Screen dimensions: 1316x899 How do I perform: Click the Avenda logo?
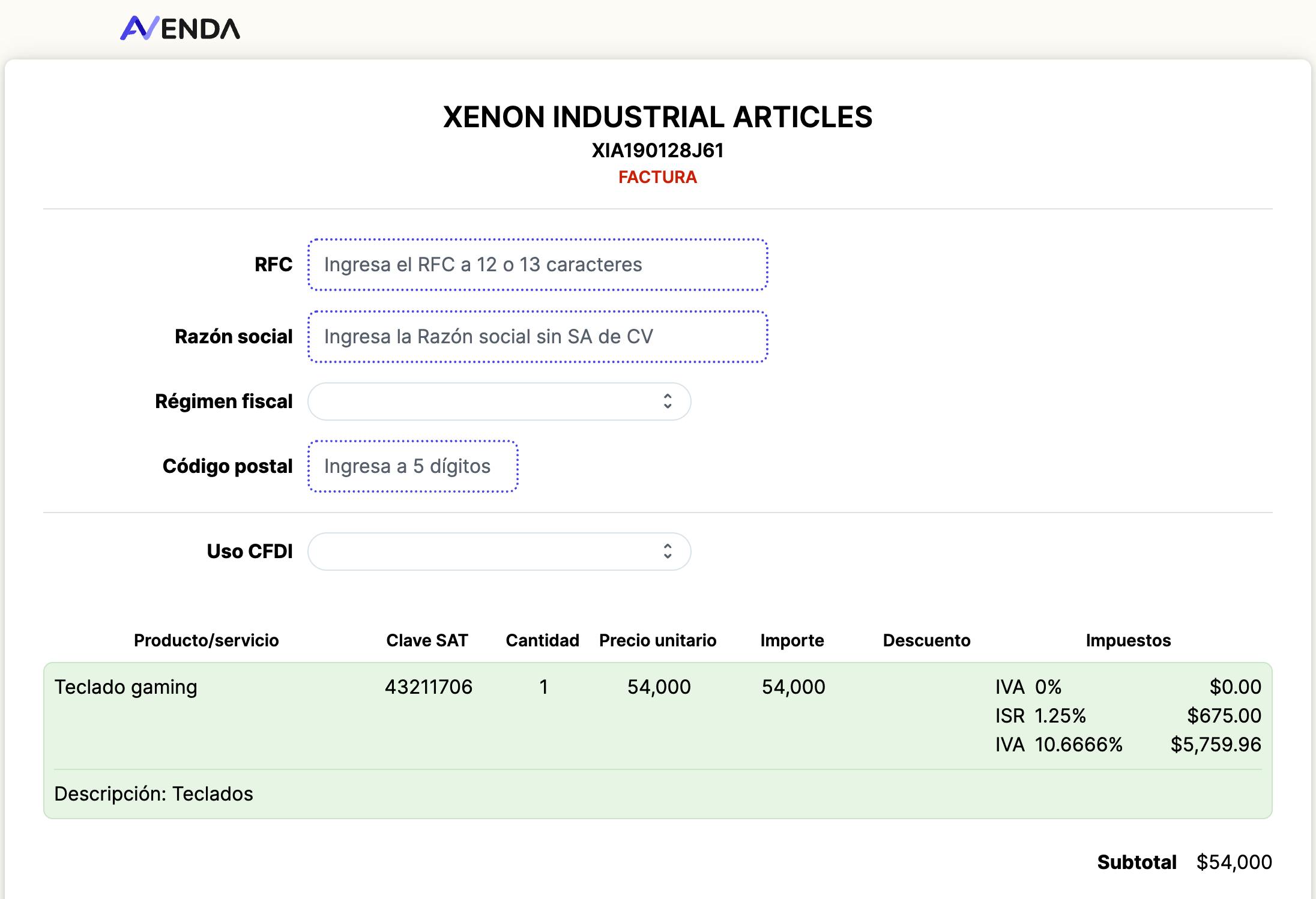[180, 28]
